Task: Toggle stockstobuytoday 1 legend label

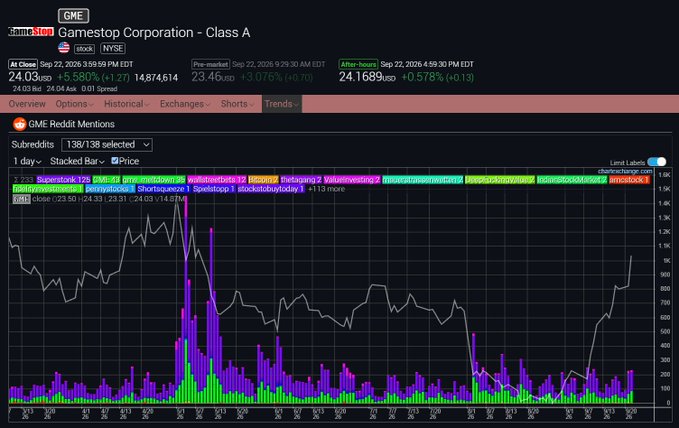Action: [271, 189]
